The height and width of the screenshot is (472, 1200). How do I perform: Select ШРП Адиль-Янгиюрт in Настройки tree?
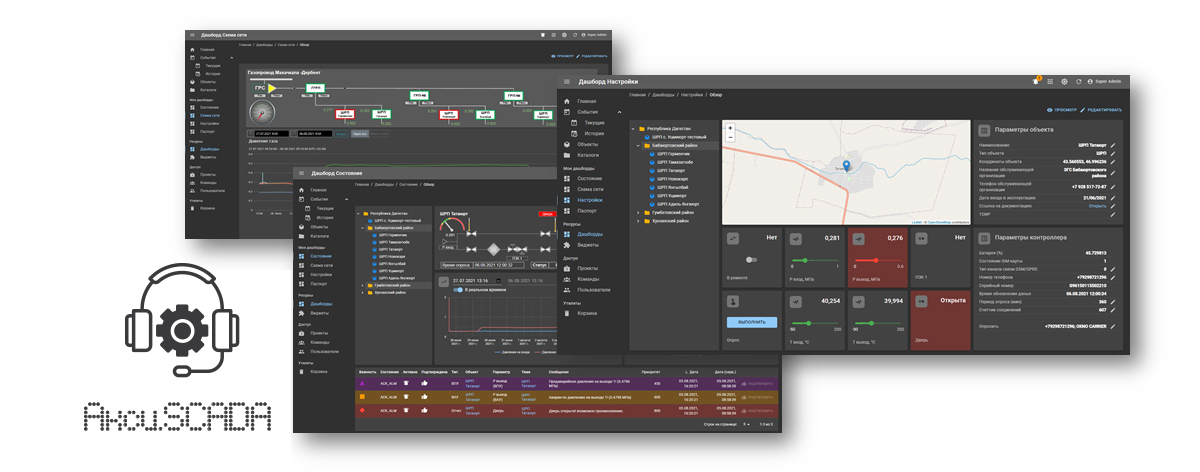[677, 203]
